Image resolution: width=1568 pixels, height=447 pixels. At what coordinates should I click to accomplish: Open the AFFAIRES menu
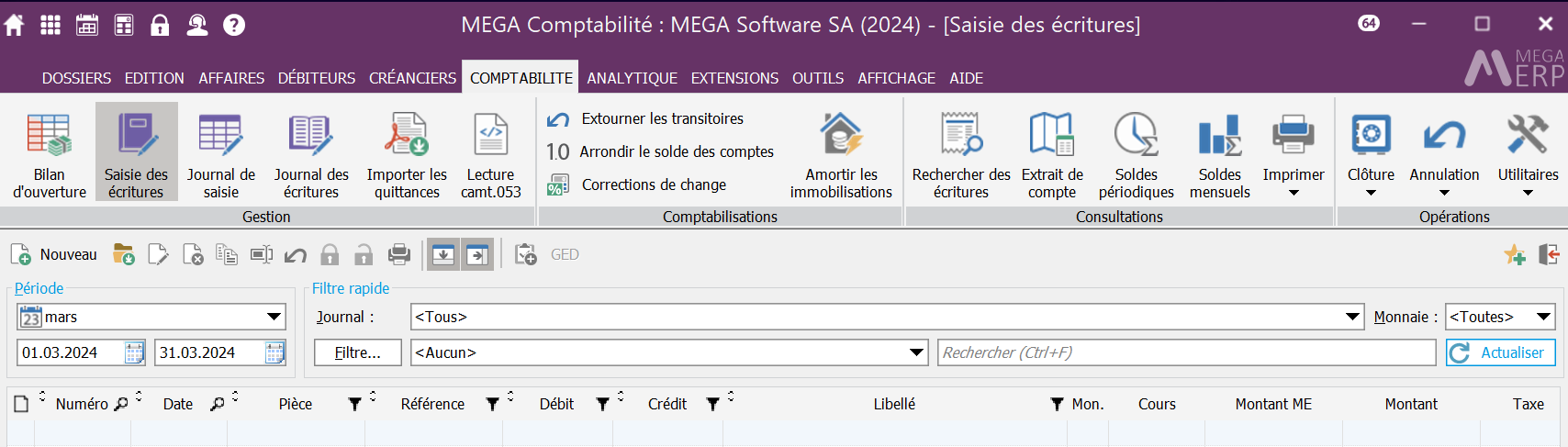click(x=231, y=78)
